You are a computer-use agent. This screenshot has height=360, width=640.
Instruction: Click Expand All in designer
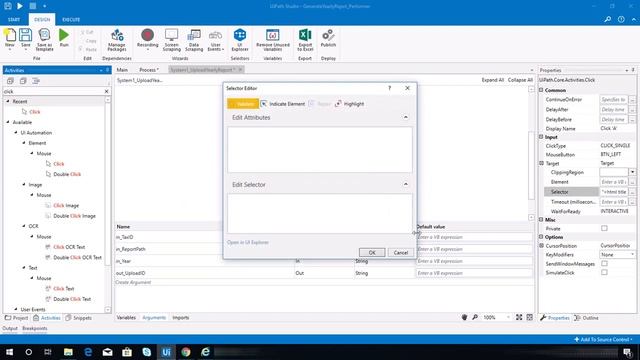click(493, 80)
